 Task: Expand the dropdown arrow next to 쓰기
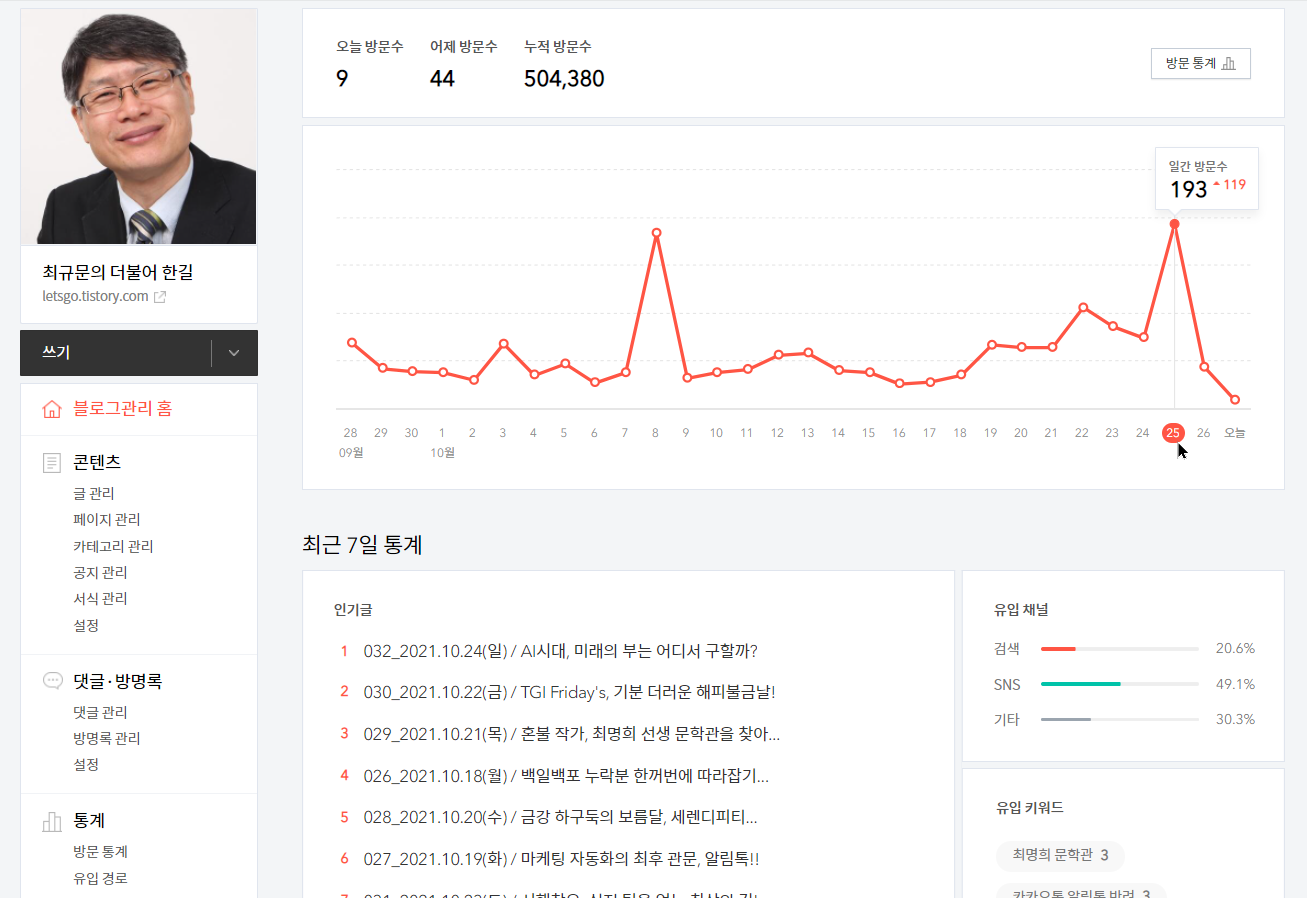[234, 353]
